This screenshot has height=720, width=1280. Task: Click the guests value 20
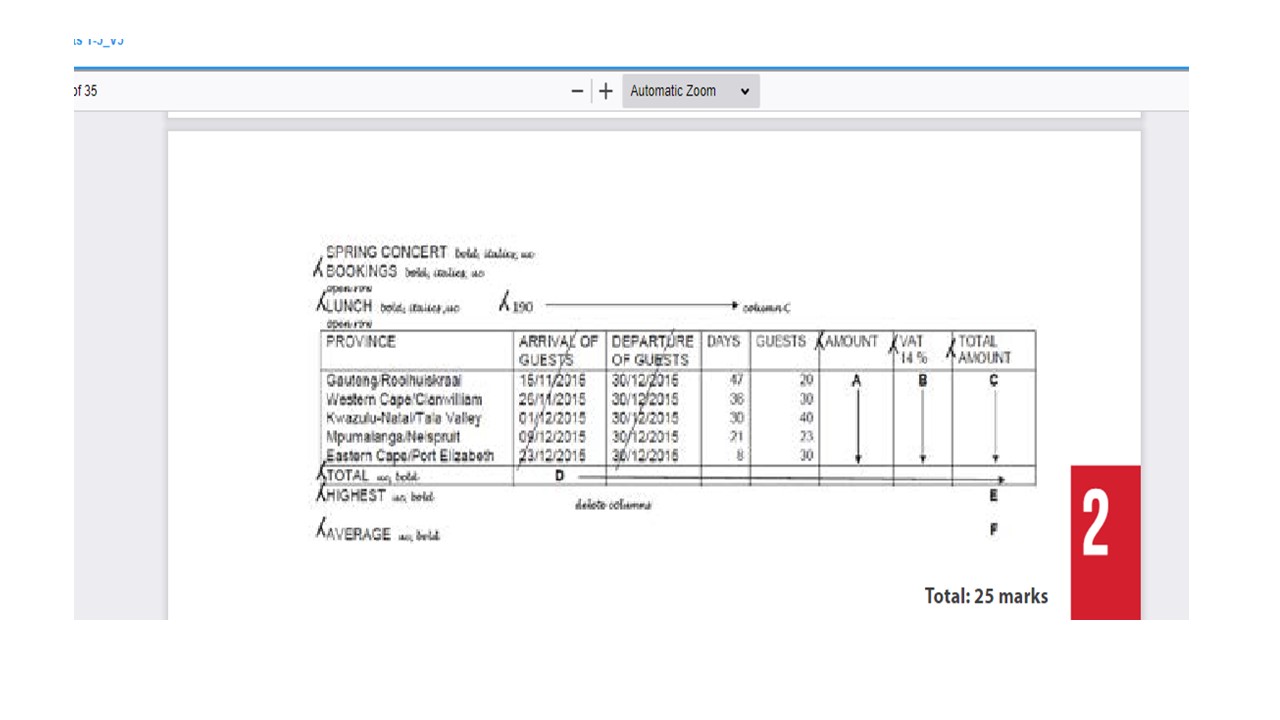click(x=806, y=381)
